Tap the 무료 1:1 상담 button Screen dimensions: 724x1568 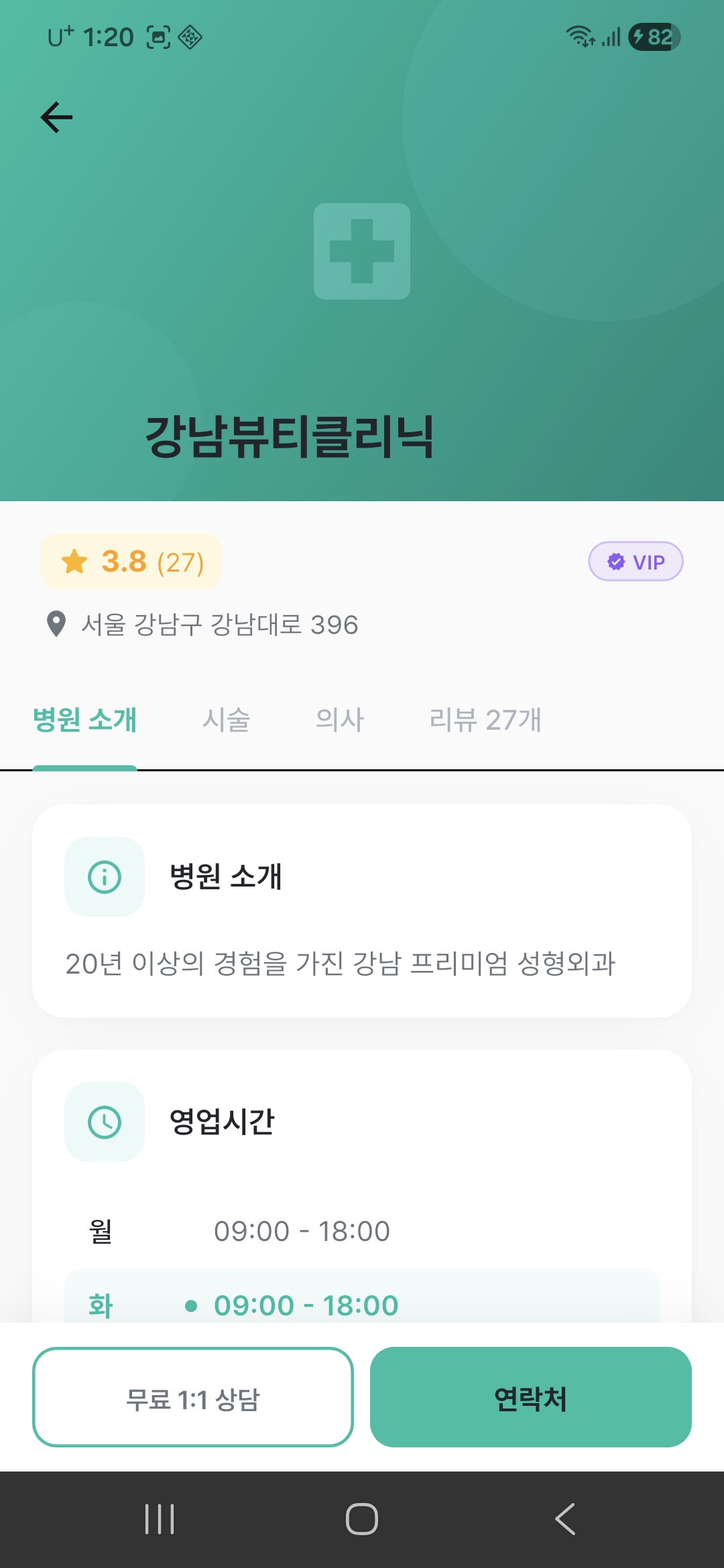[193, 1398]
